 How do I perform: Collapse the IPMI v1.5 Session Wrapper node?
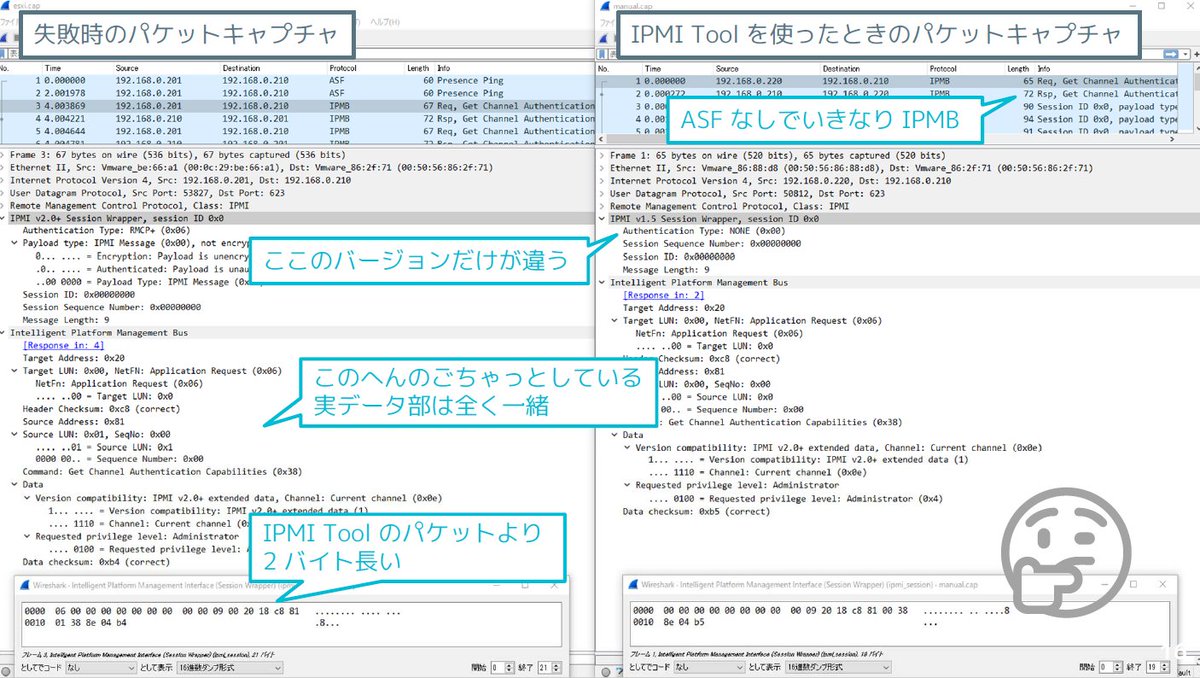click(602, 218)
